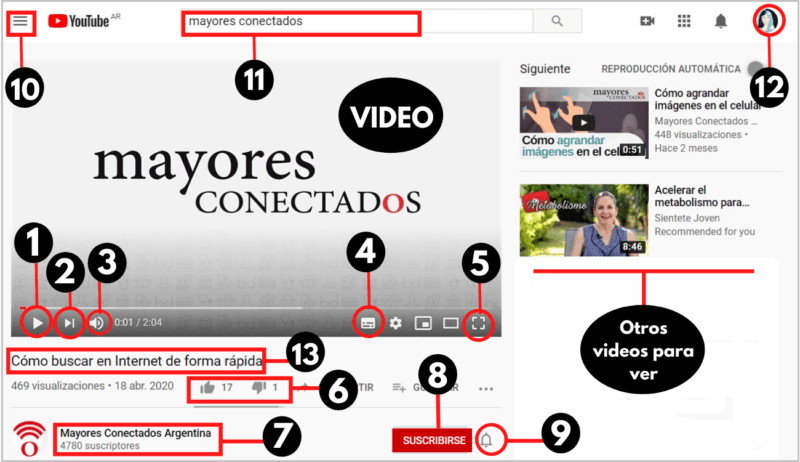Open the notifications bell in header
Viewport: 800px width, 462px height.
pyautogui.click(x=720, y=21)
